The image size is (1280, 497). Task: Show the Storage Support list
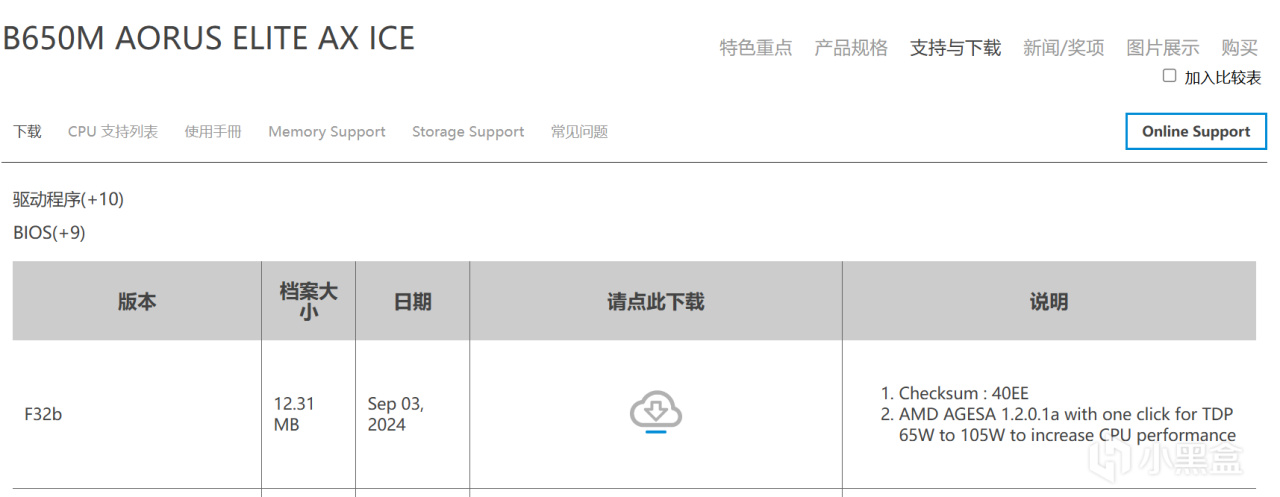coord(468,131)
